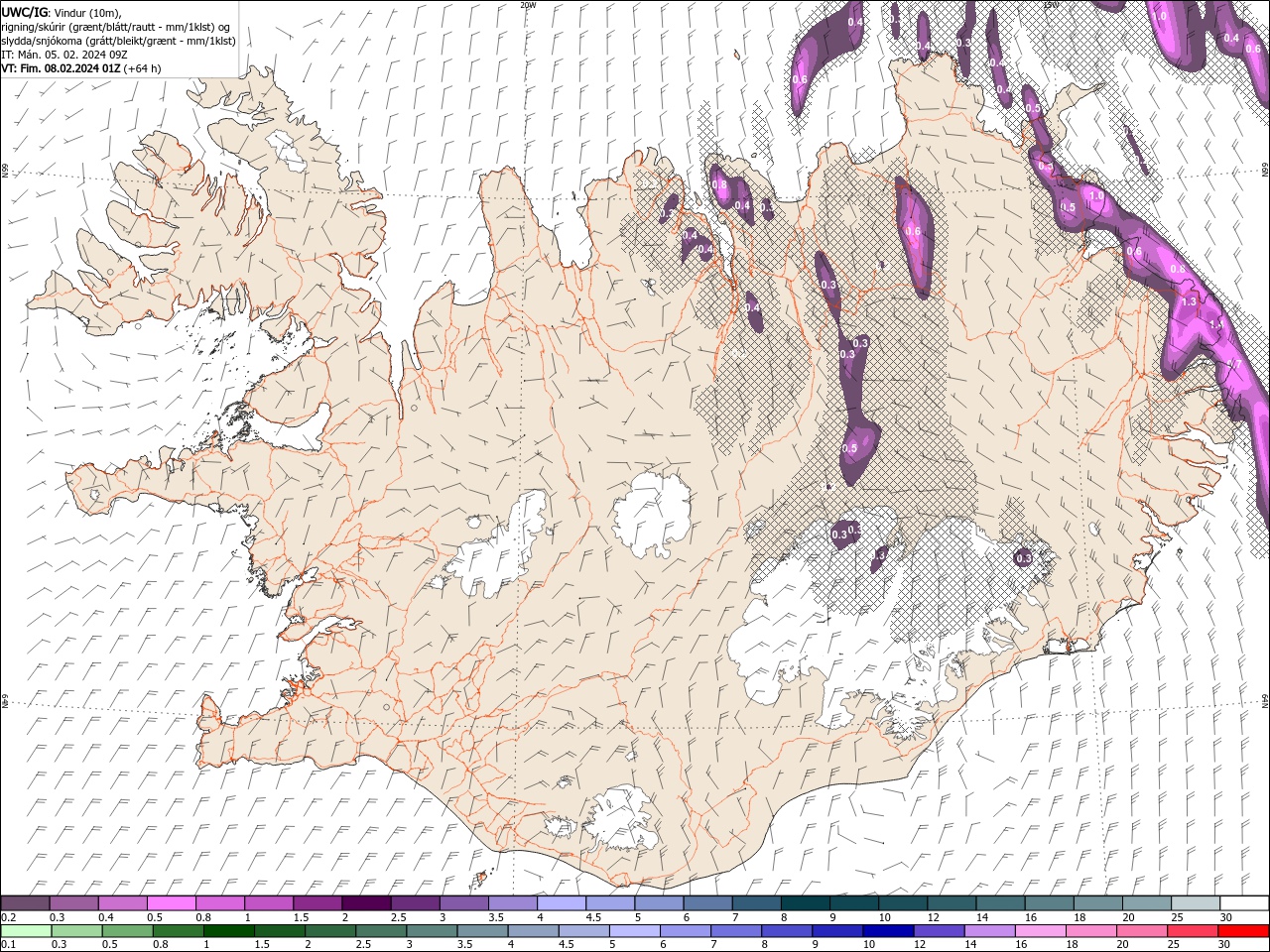
Task: Click the lower legend swatch from 14 to 16
Action: coord(988,931)
